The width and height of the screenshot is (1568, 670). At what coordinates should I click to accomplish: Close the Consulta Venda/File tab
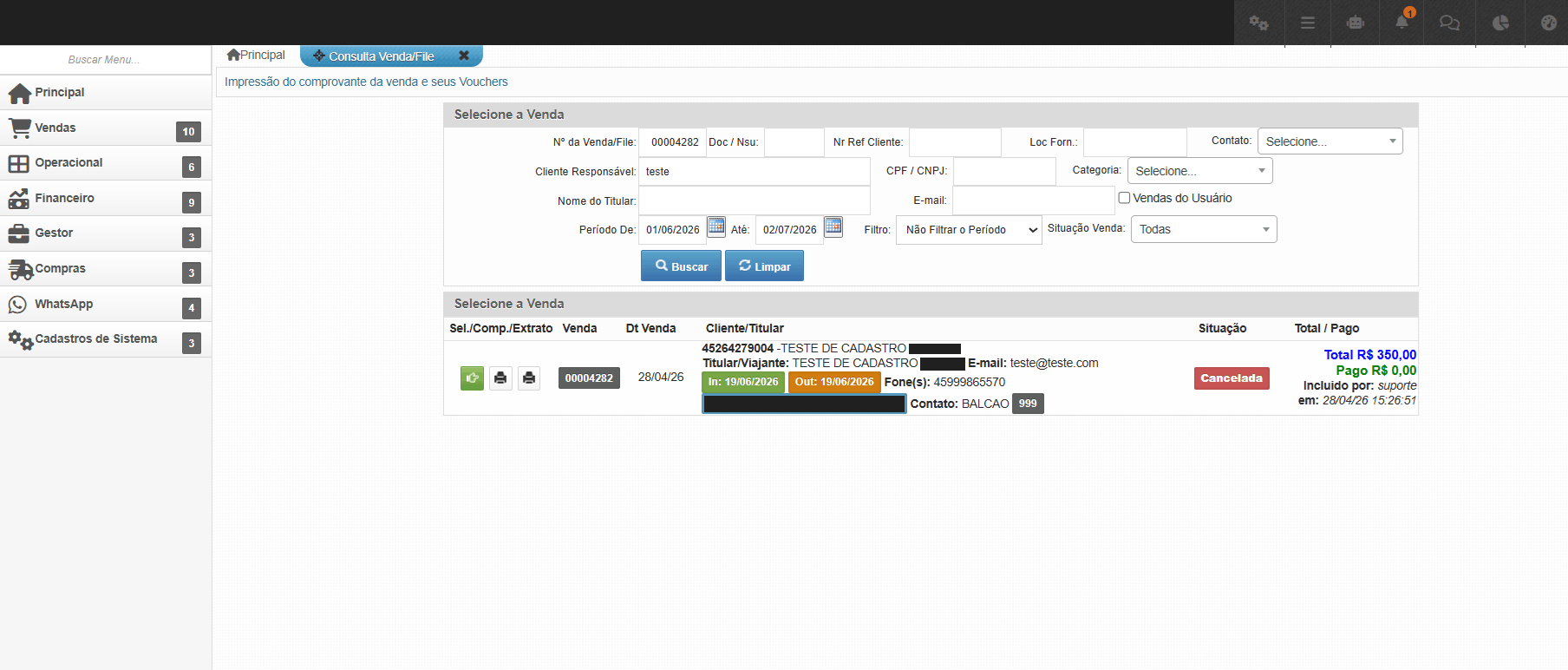point(464,56)
